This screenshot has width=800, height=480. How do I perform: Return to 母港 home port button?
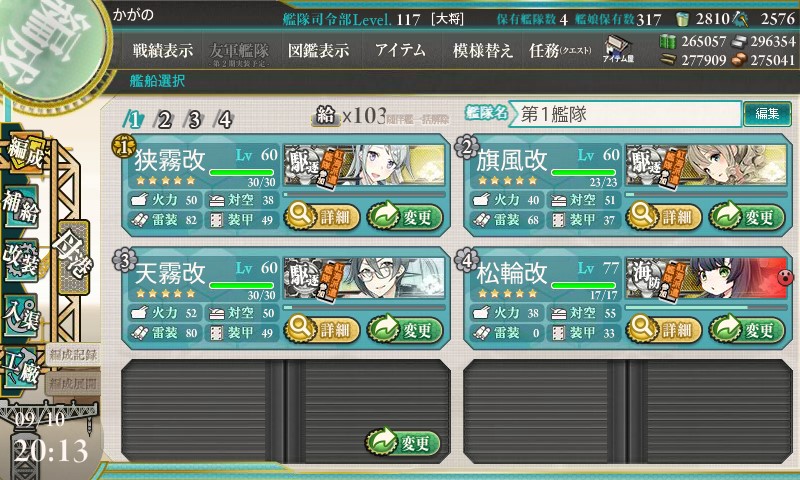(74, 257)
